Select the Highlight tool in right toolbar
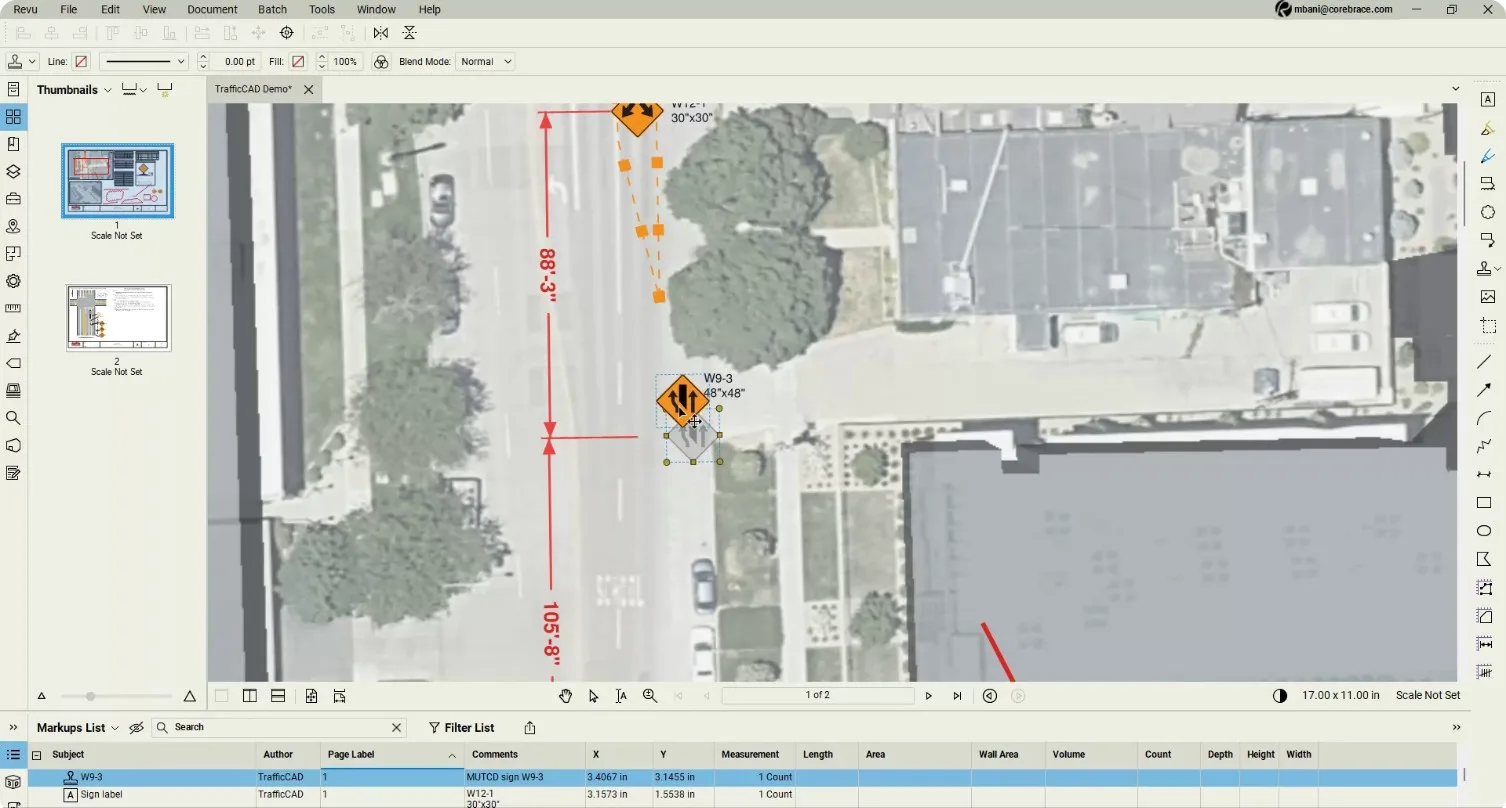The image size is (1506, 808). click(x=1487, y=128)
